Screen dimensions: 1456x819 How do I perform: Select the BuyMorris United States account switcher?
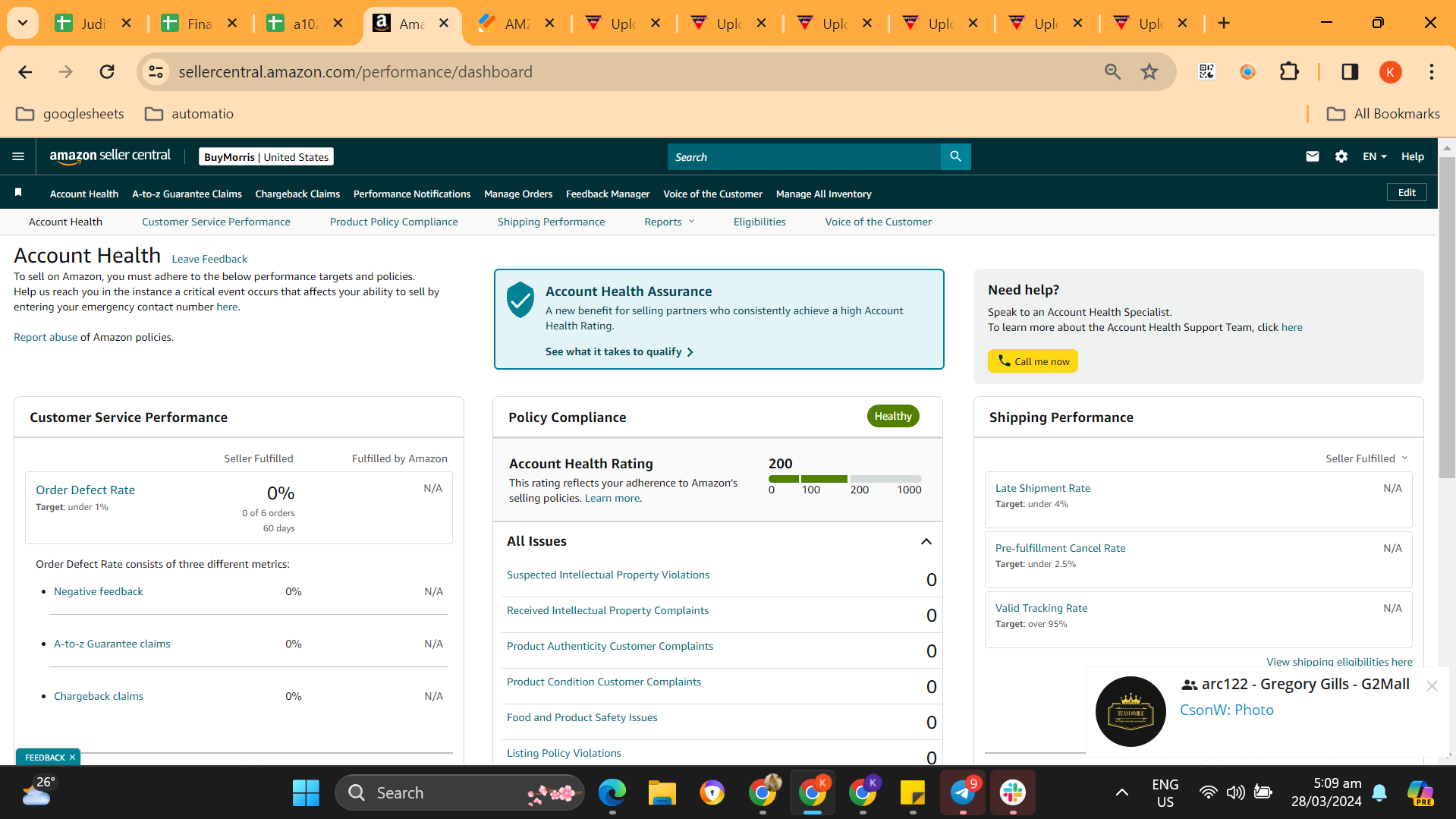266,157
